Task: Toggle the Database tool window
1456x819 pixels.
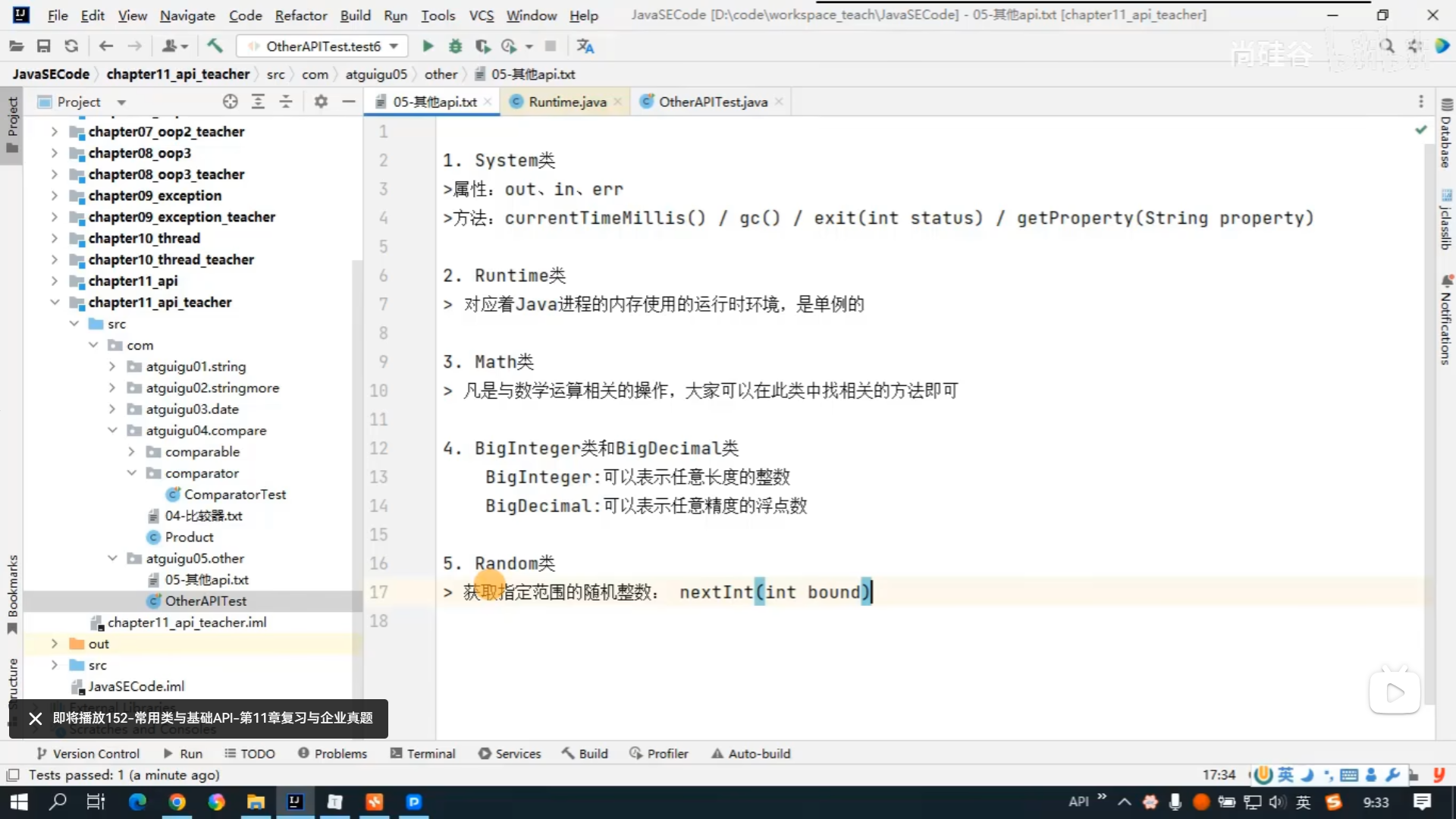Action: 1446,135
